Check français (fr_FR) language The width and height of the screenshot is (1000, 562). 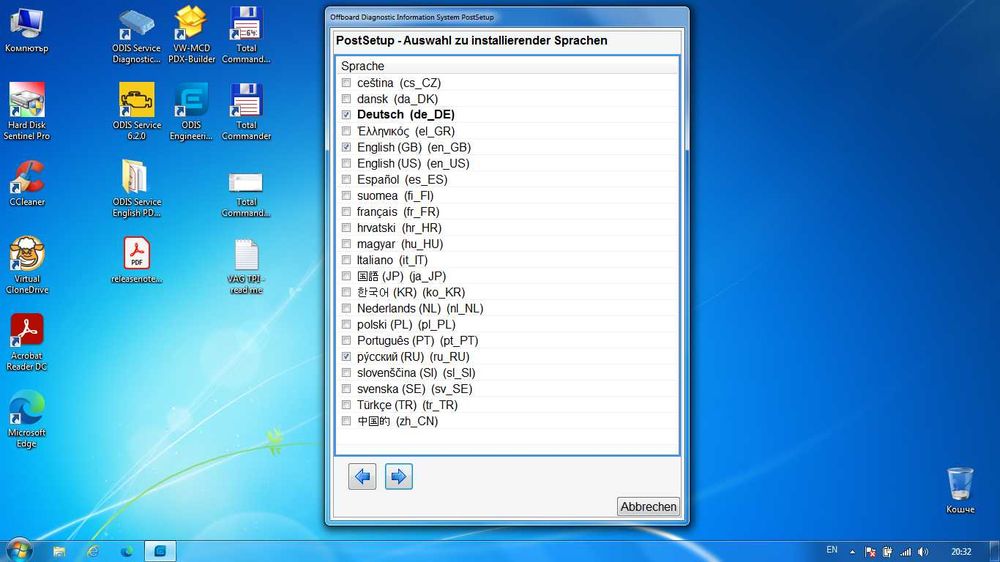click(346, 212)
